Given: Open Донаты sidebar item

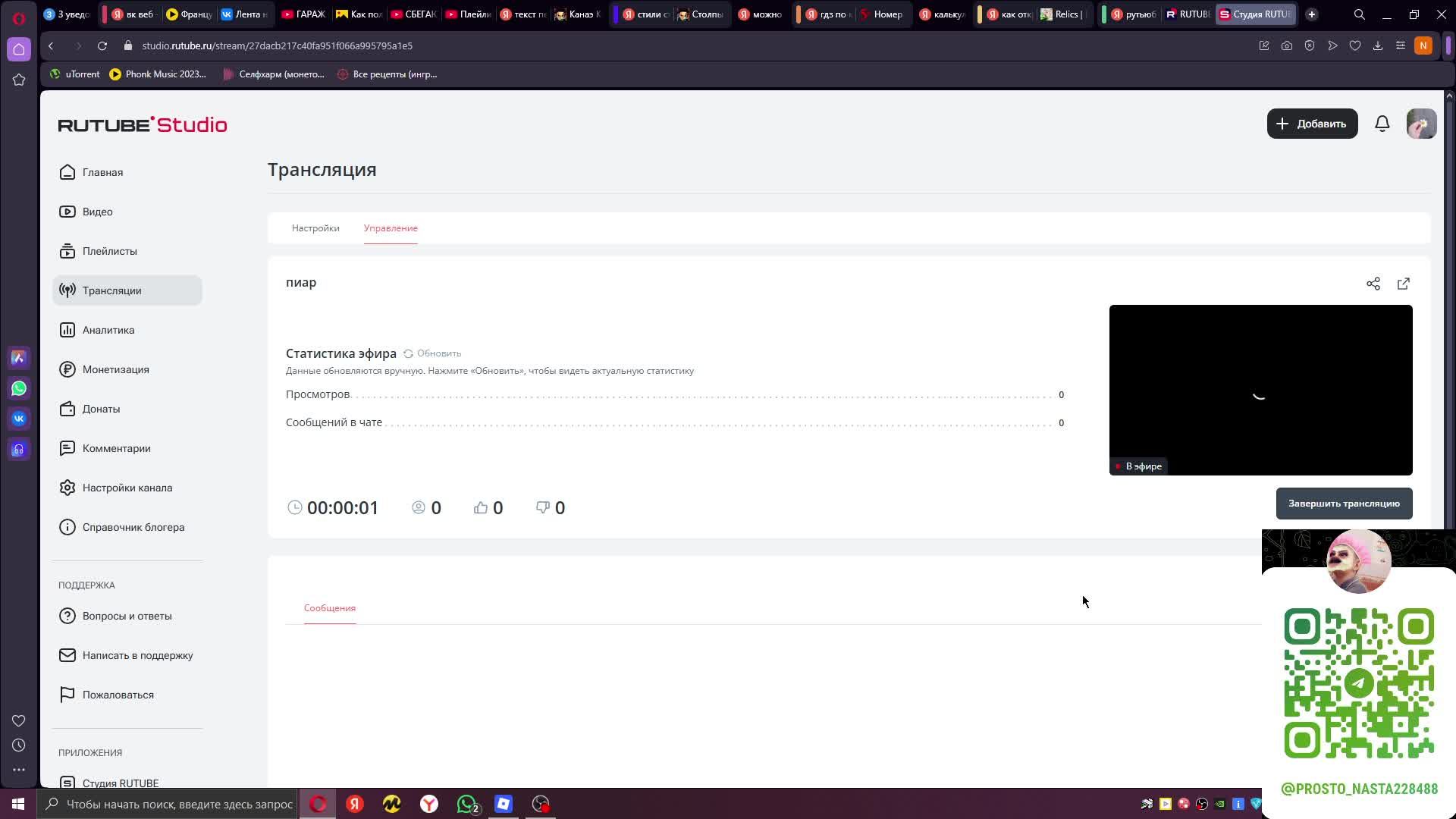Looking at the screenshot, I should pos(101,409).
